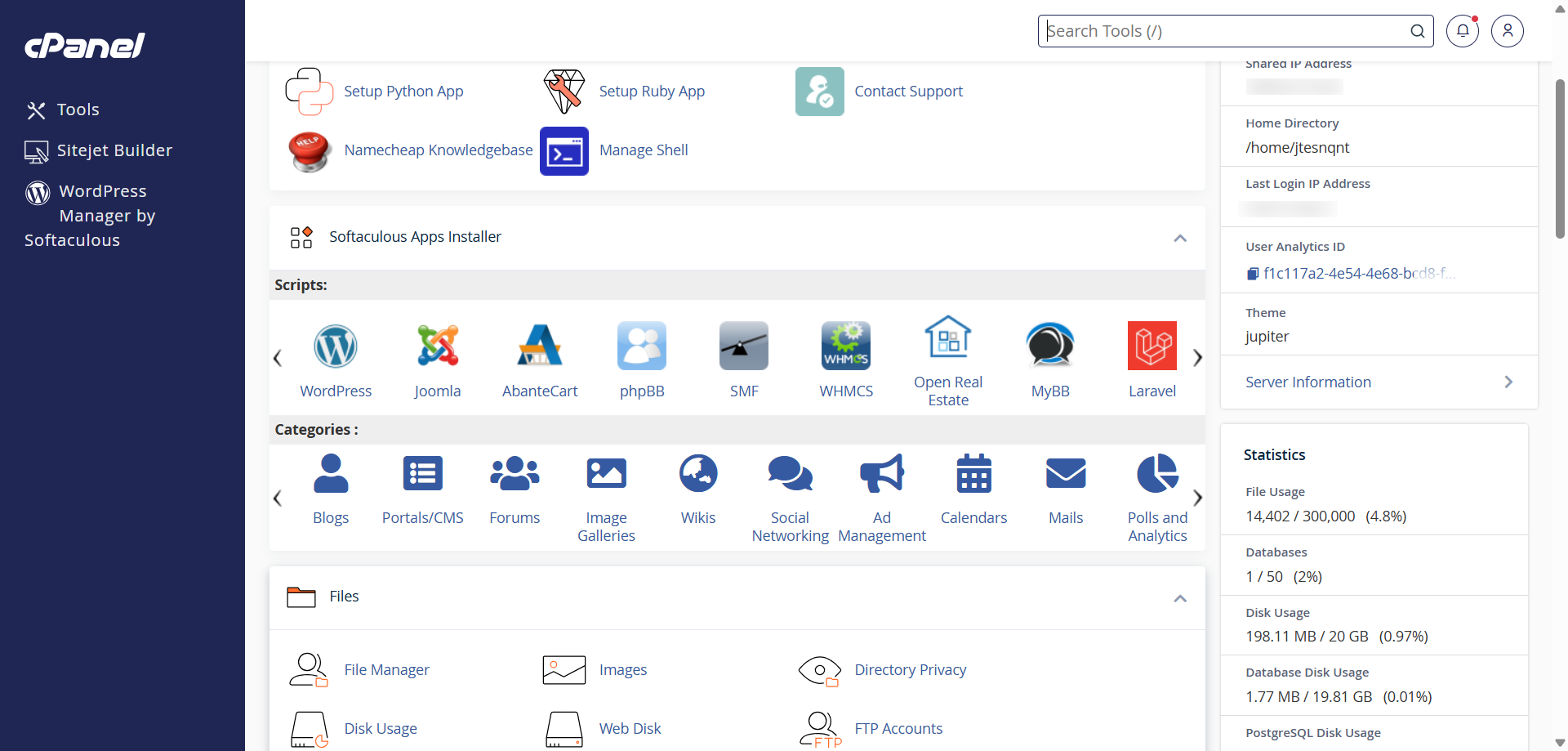Open the Open Real Estate script icon
Viewport: 1568px width, 751px height.
pos(948,337)
